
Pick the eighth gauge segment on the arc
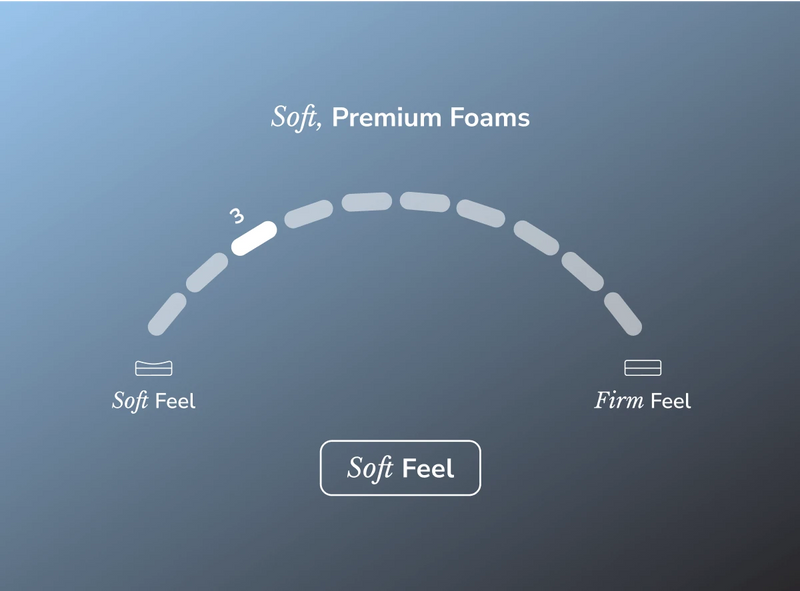click(x=536, y=238)
